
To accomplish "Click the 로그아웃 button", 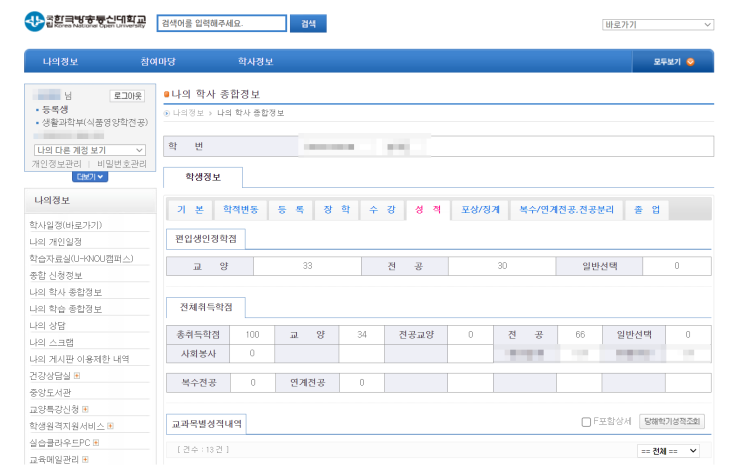I will (127, 96).
